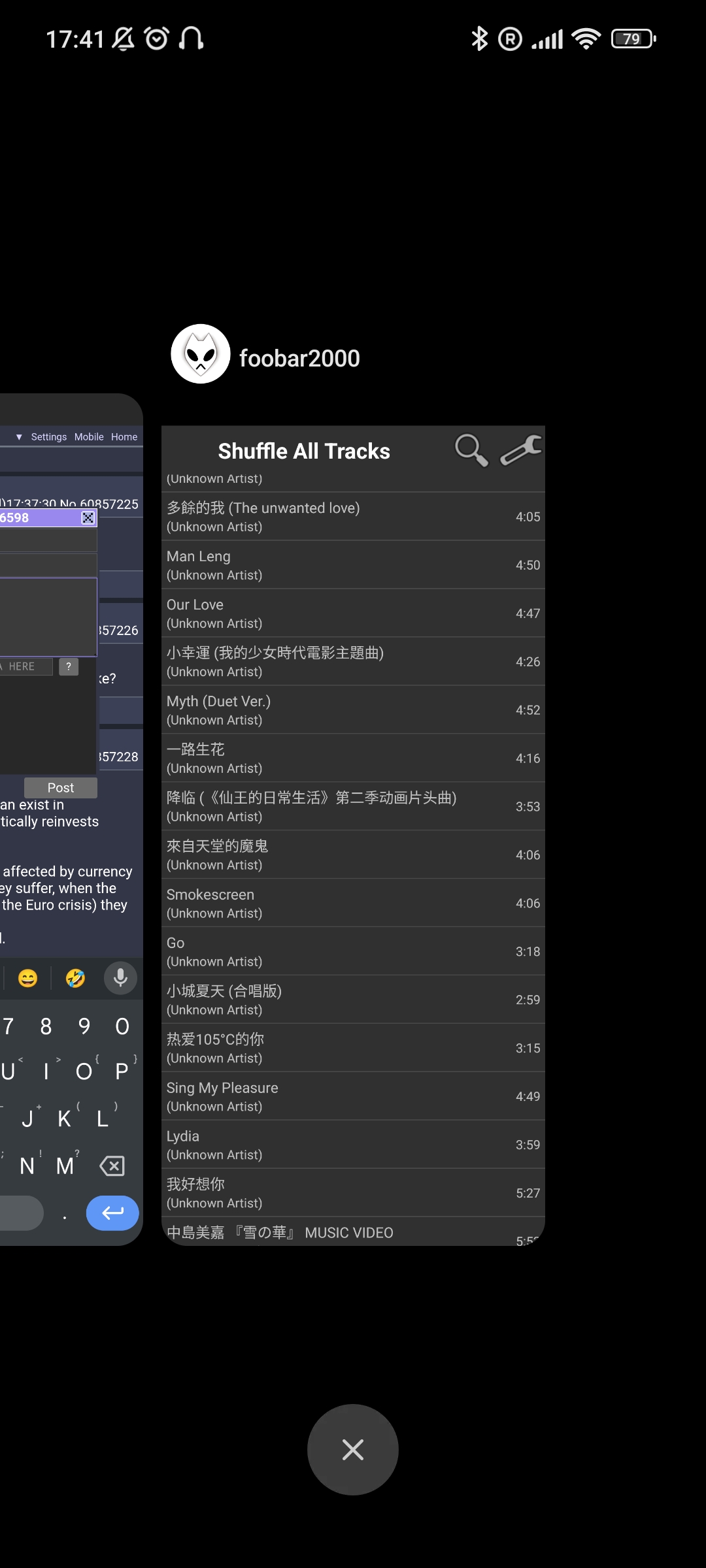Select track 中島美嘉『雪の華』MUSIC VIDEO
The width and height of the screenshot is (706, 1568).
(x=353, y=1232)
